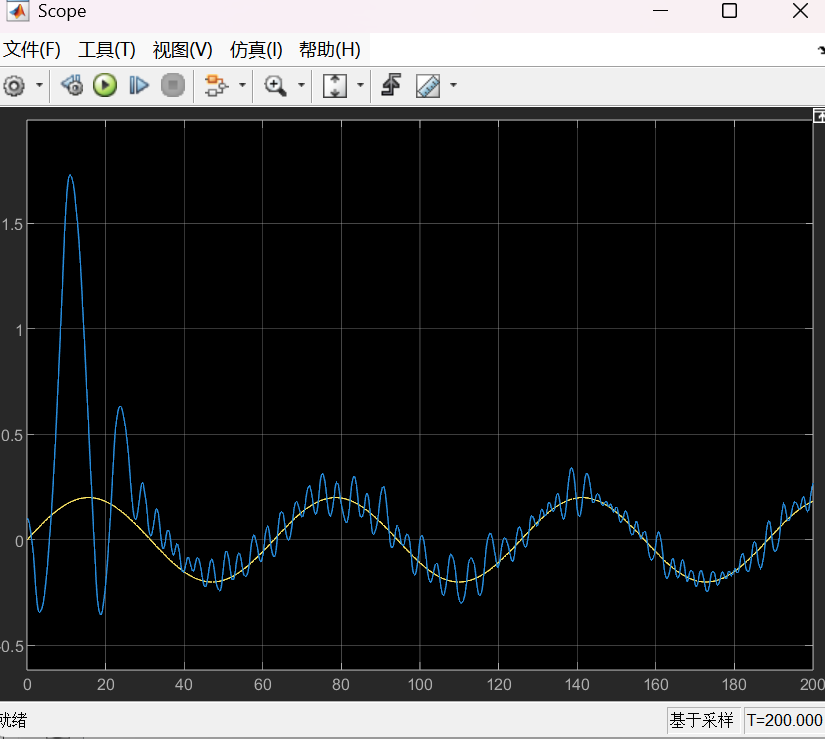Image resolution: width=825 pixels, height=739 pixels.
Task: Open the Scope configuration properties gear
Action: [x=14, y=86]
